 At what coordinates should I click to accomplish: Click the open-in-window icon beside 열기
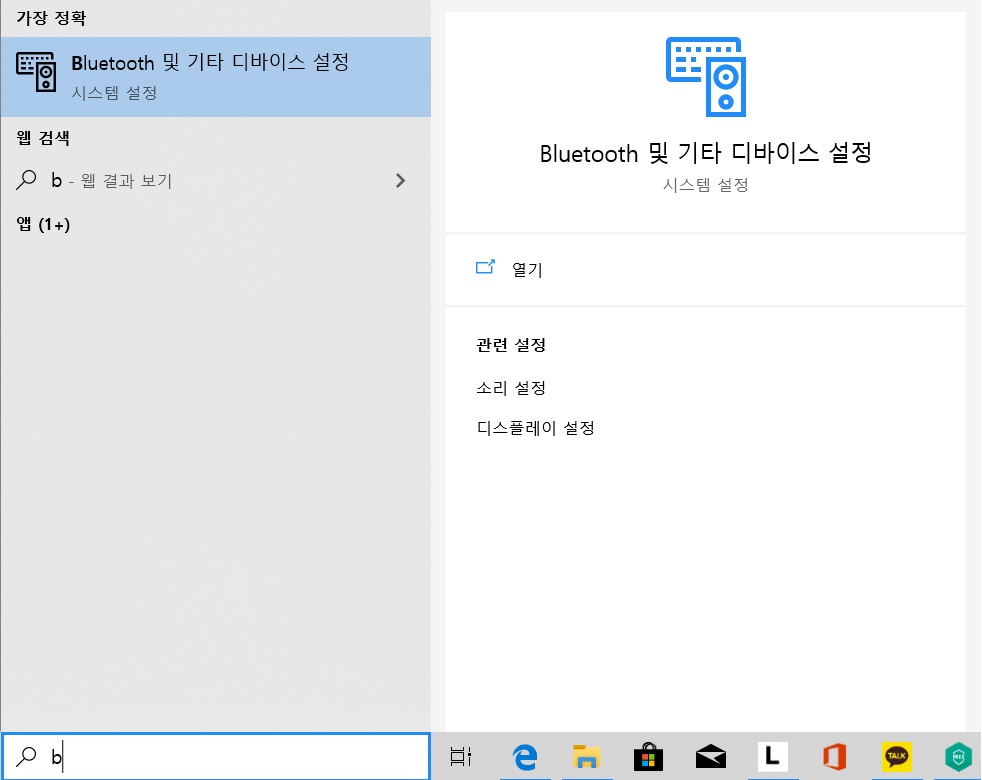pos(485,268)
